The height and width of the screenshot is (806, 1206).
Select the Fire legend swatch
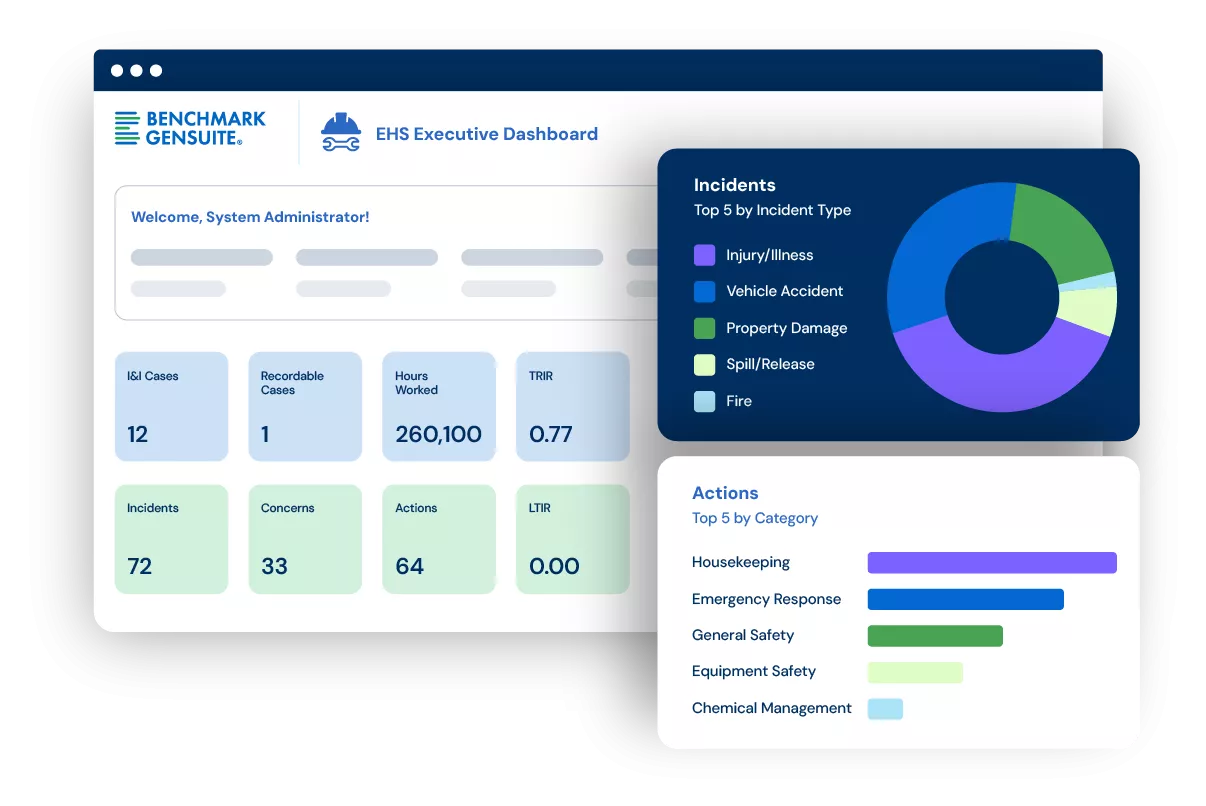(x=705, y=401)
